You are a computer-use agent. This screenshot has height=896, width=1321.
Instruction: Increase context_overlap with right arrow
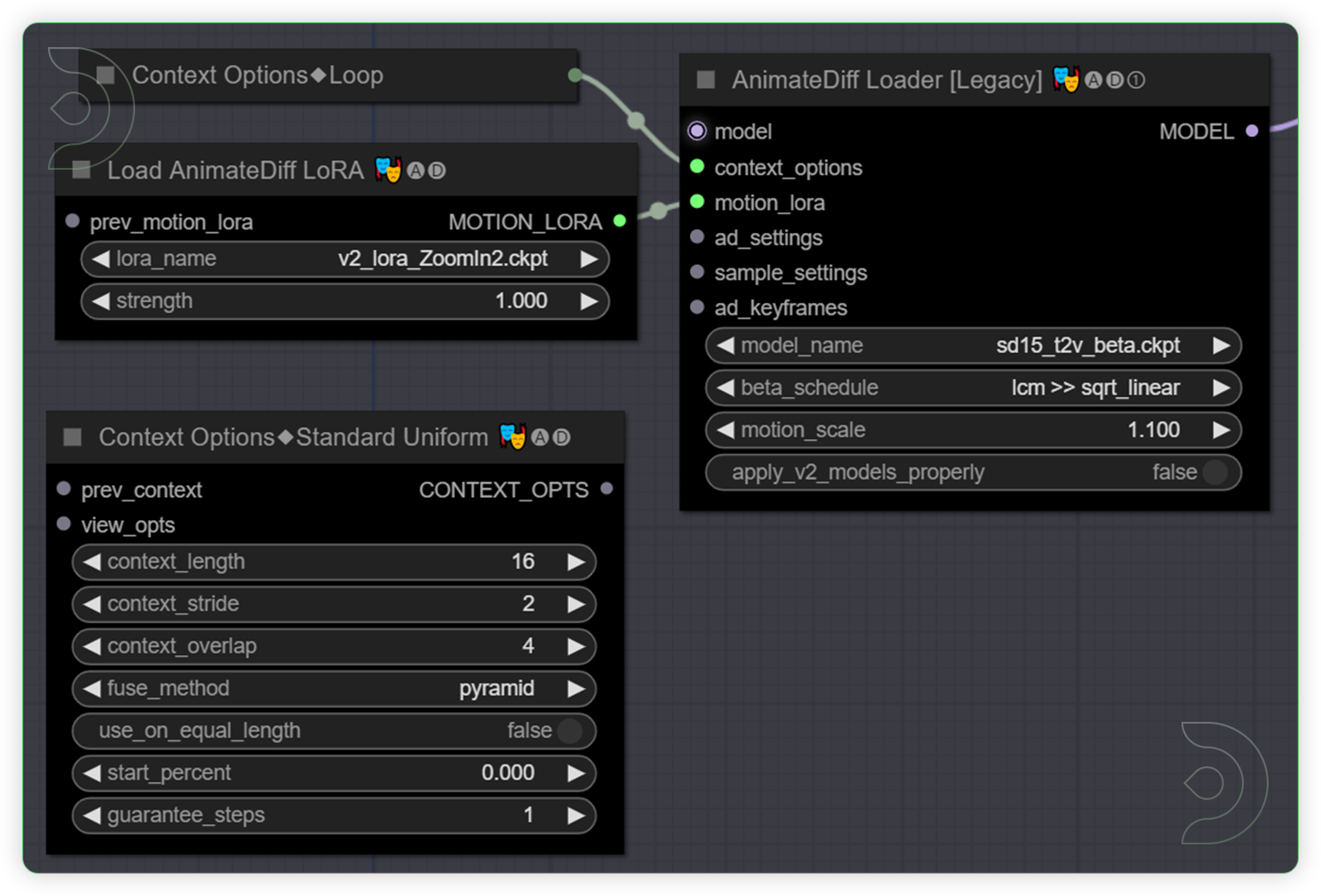pos(576,646)
